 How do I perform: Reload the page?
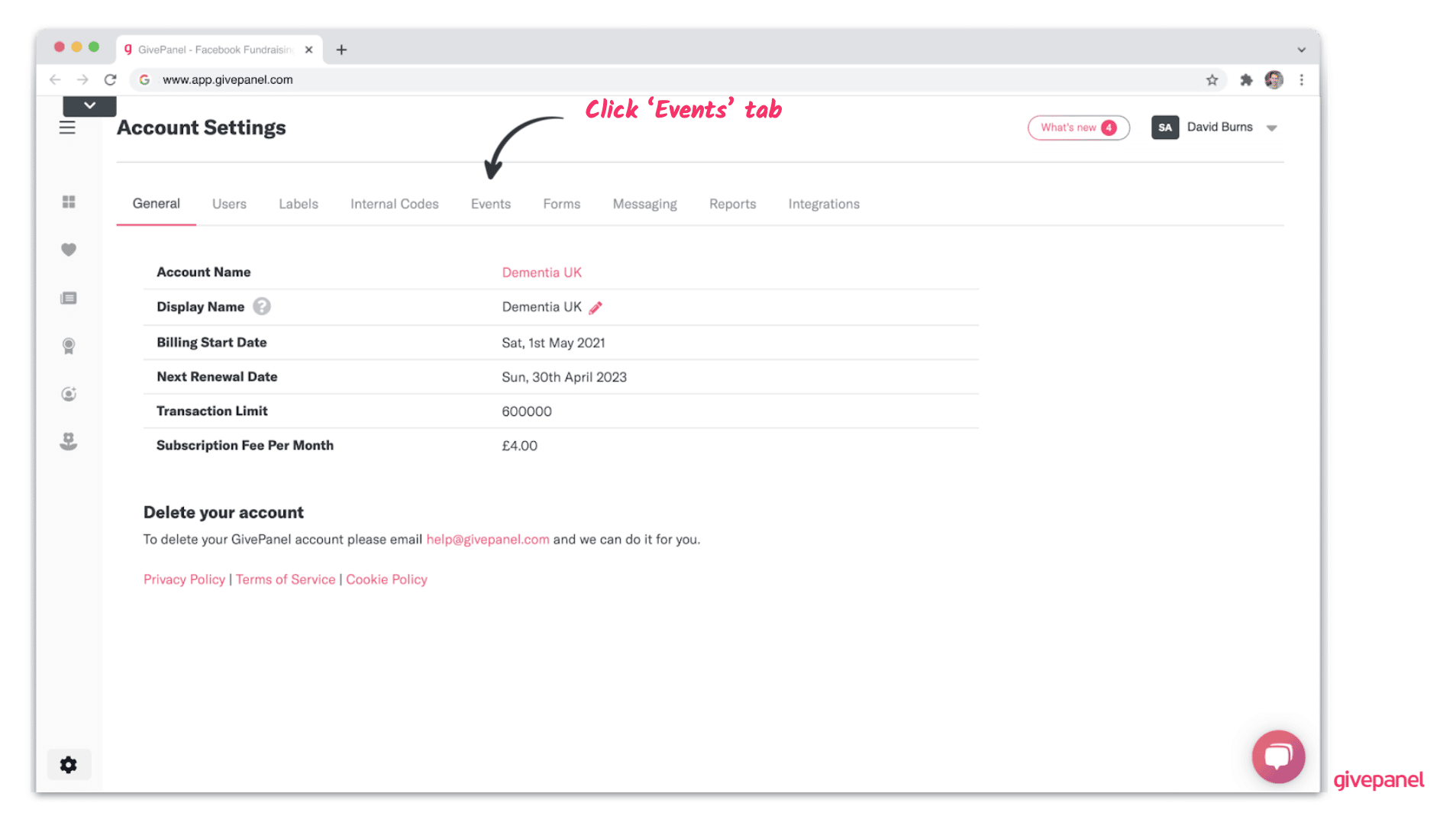coord(111,79)
